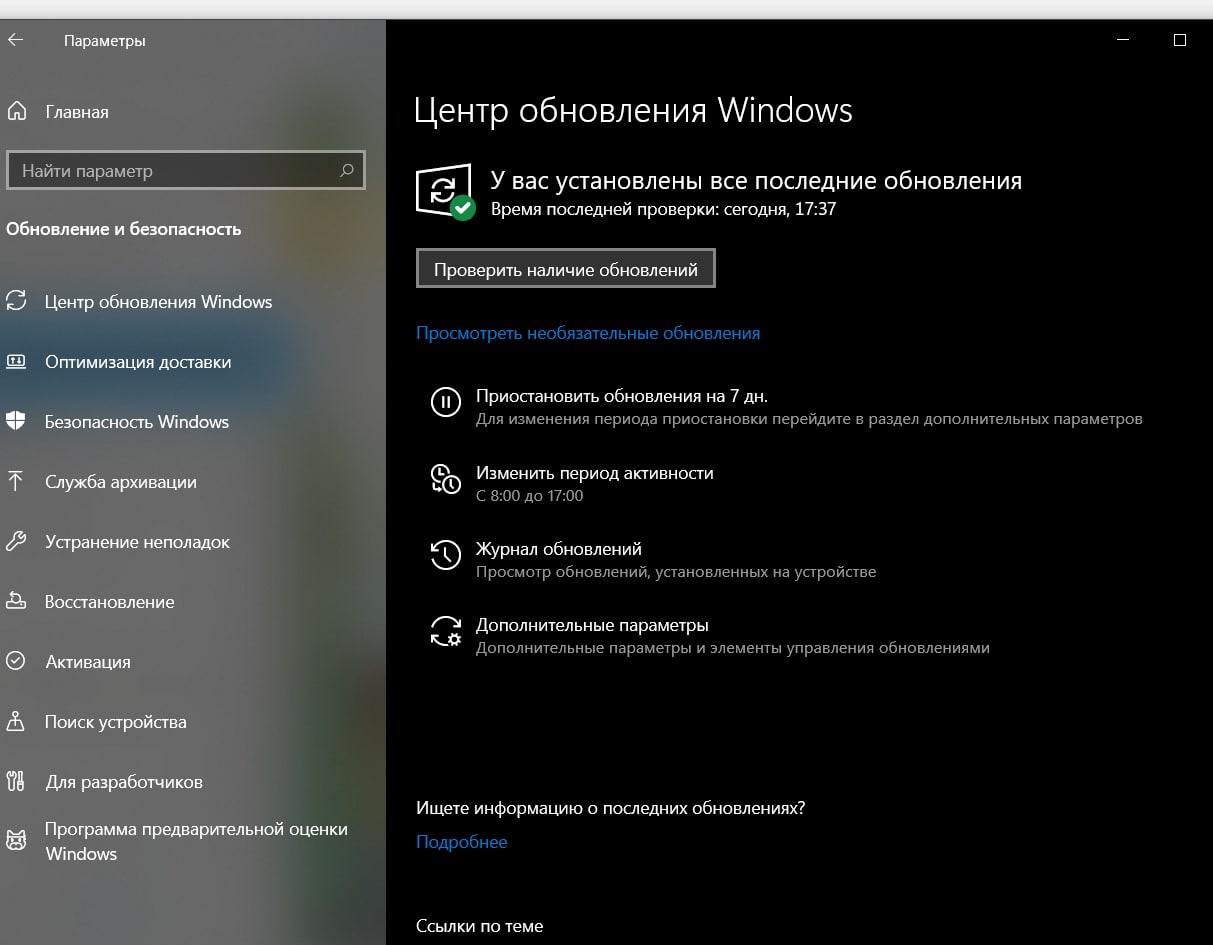Screen dimensions: 1213x945
Task: Click text С 8:00 до 17:00
Action: tap(530, 495)
